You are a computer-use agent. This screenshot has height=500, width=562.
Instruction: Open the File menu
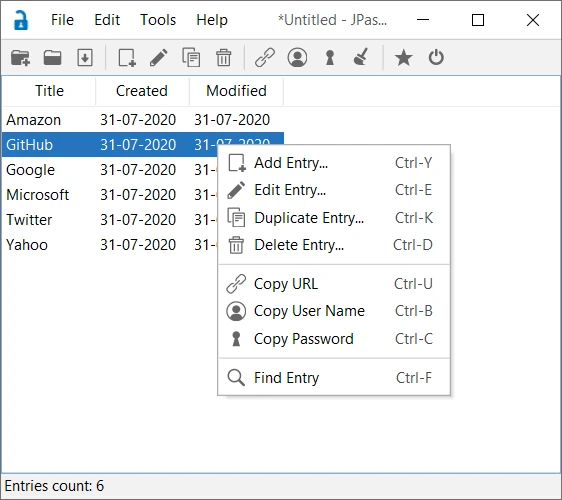point(62,20)
